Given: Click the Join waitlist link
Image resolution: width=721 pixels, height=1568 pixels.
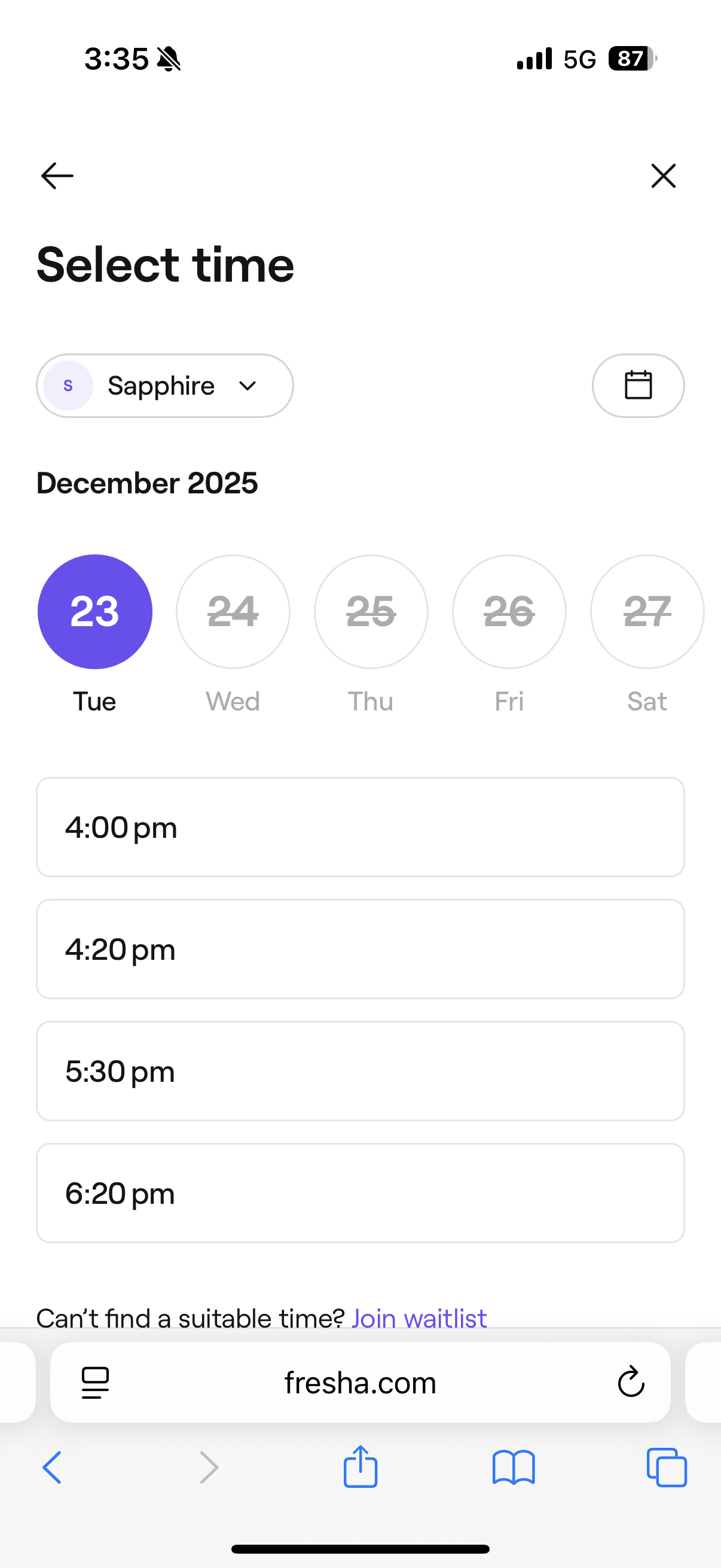Looking at the screenshot, I should 419,1317.
